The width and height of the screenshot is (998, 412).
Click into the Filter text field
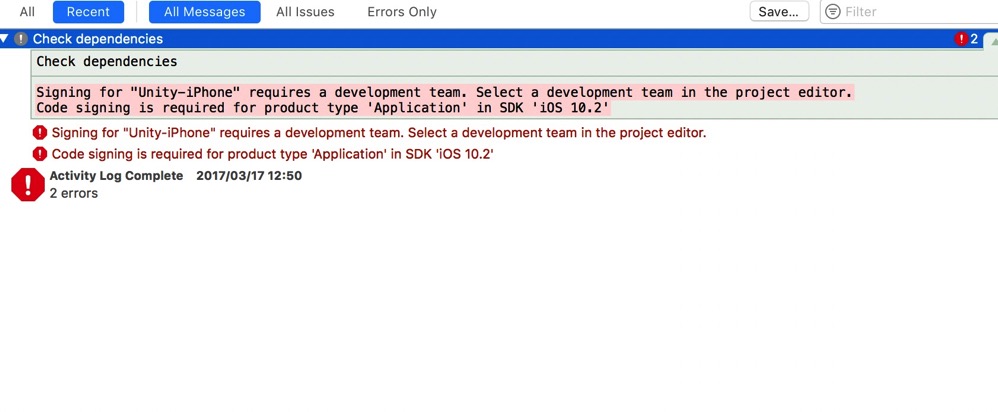[x=910, y=12]
